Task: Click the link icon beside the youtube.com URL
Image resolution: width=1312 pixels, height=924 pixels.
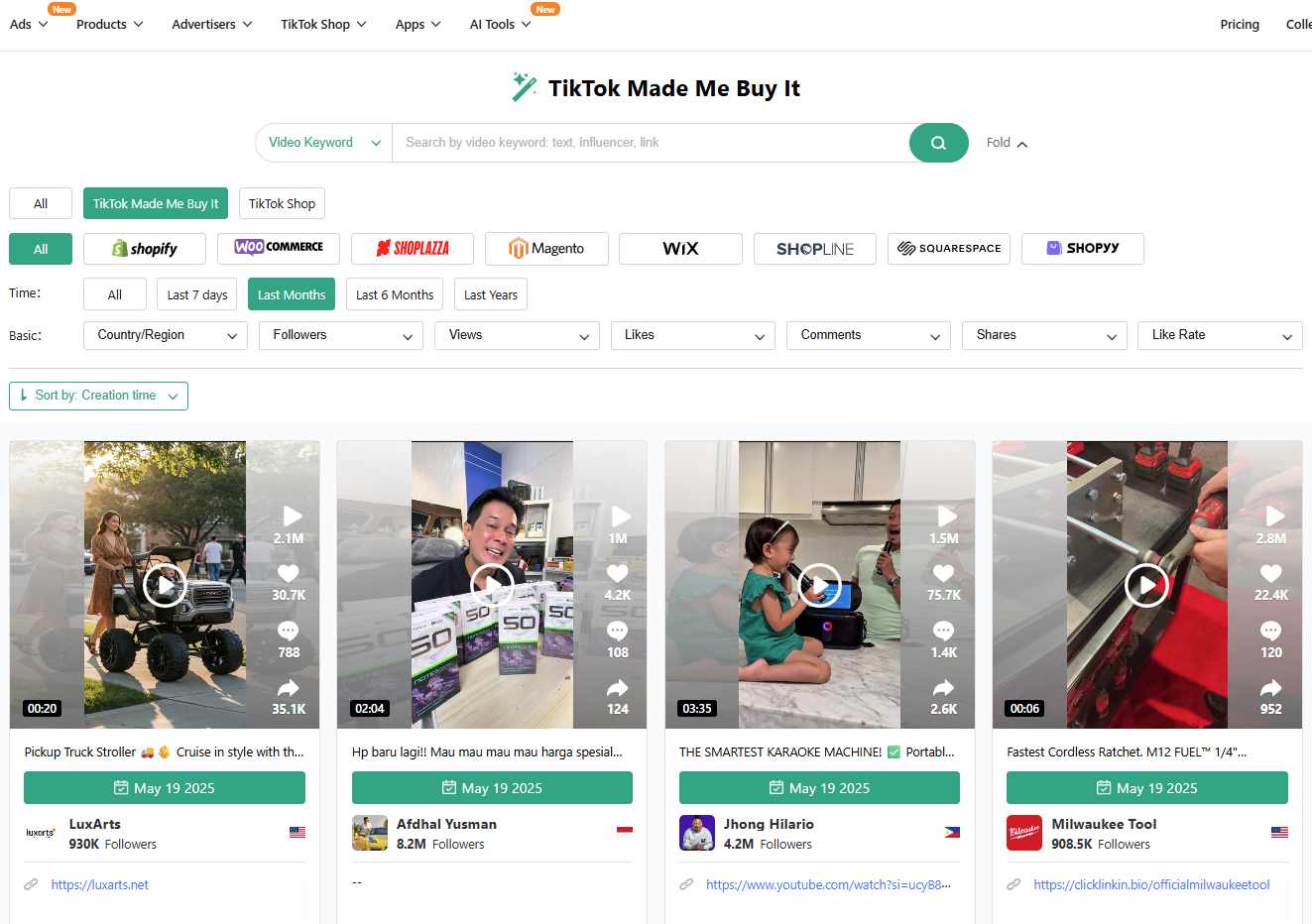Action: coord(686,884)
